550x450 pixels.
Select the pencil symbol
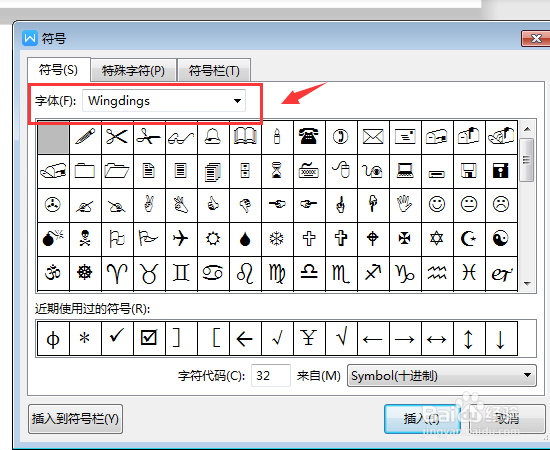click(x=85, y=136)
